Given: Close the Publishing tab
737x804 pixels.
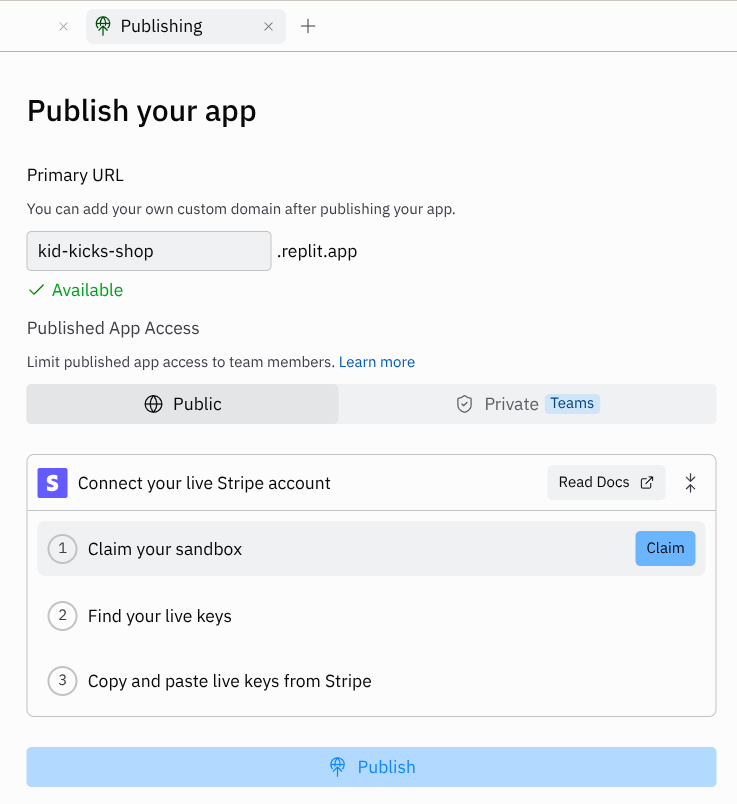Looking at the screenshot, I should 268,27.
